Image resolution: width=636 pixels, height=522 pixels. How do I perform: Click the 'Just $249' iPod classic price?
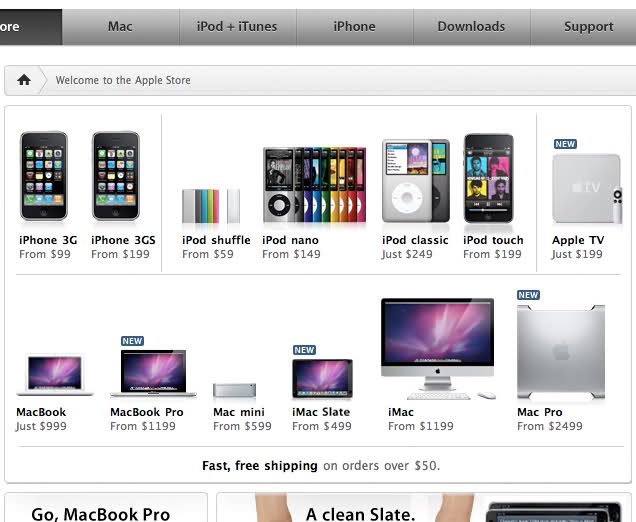(x=407, y=254)
